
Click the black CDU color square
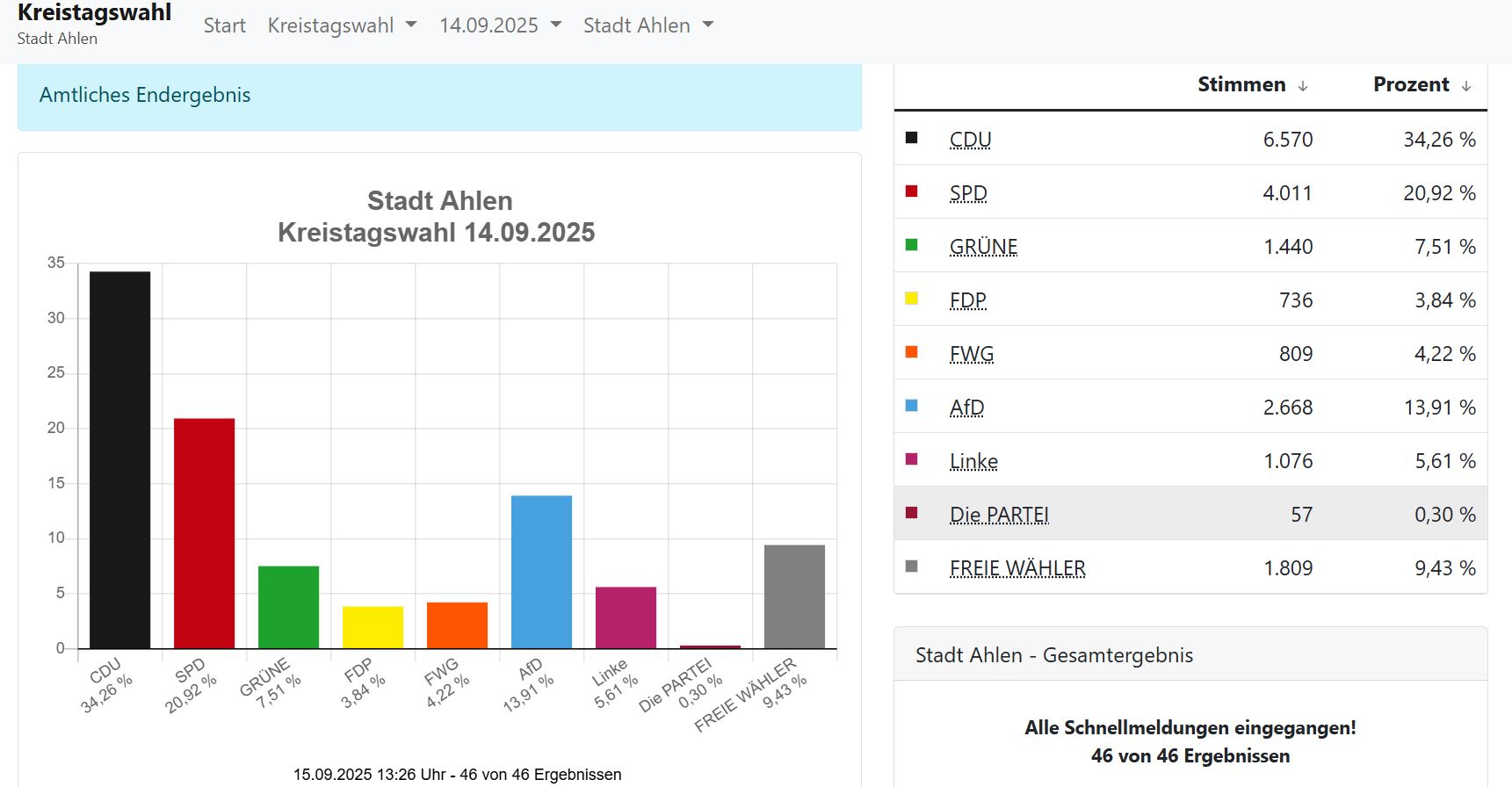point(911,138)
